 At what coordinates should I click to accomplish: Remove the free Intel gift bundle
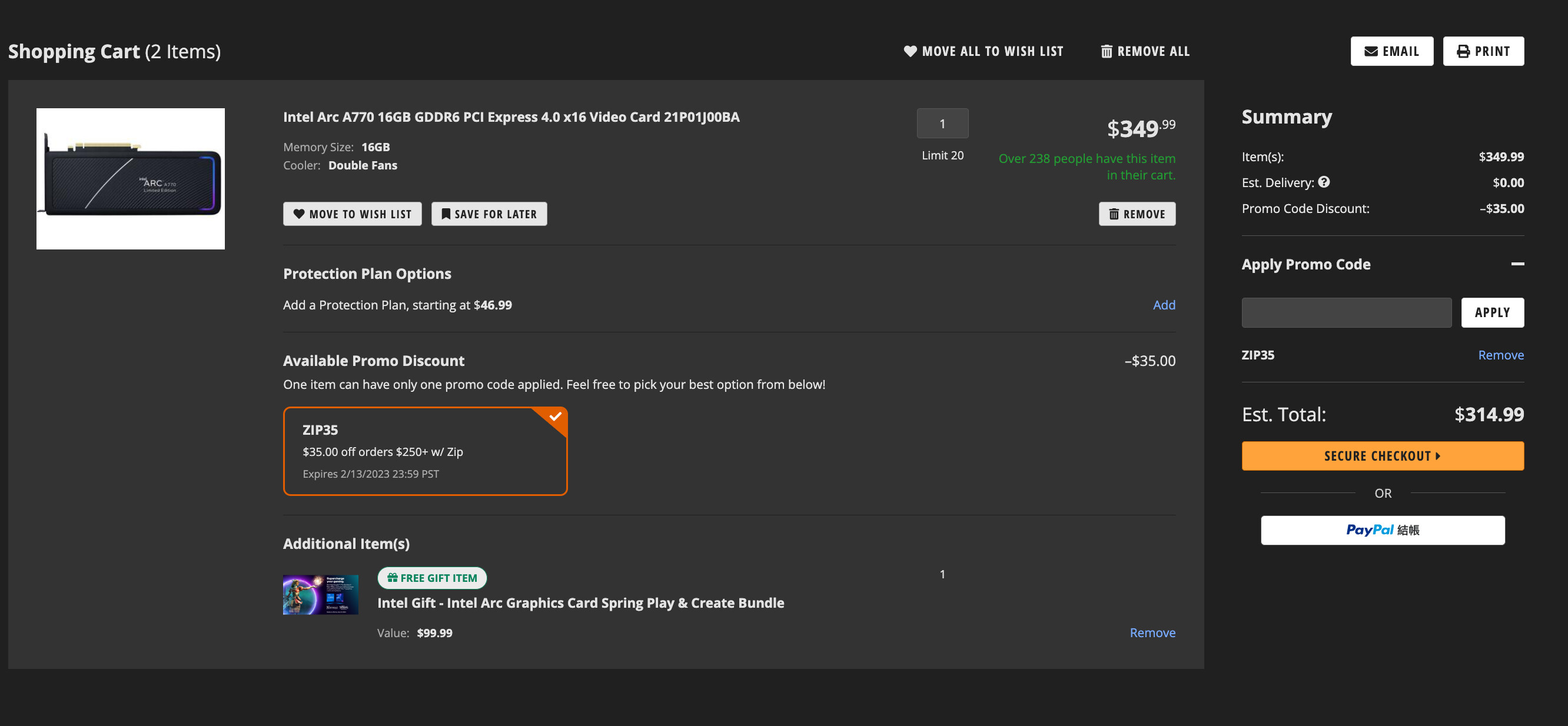click(x=1152, y=633)
